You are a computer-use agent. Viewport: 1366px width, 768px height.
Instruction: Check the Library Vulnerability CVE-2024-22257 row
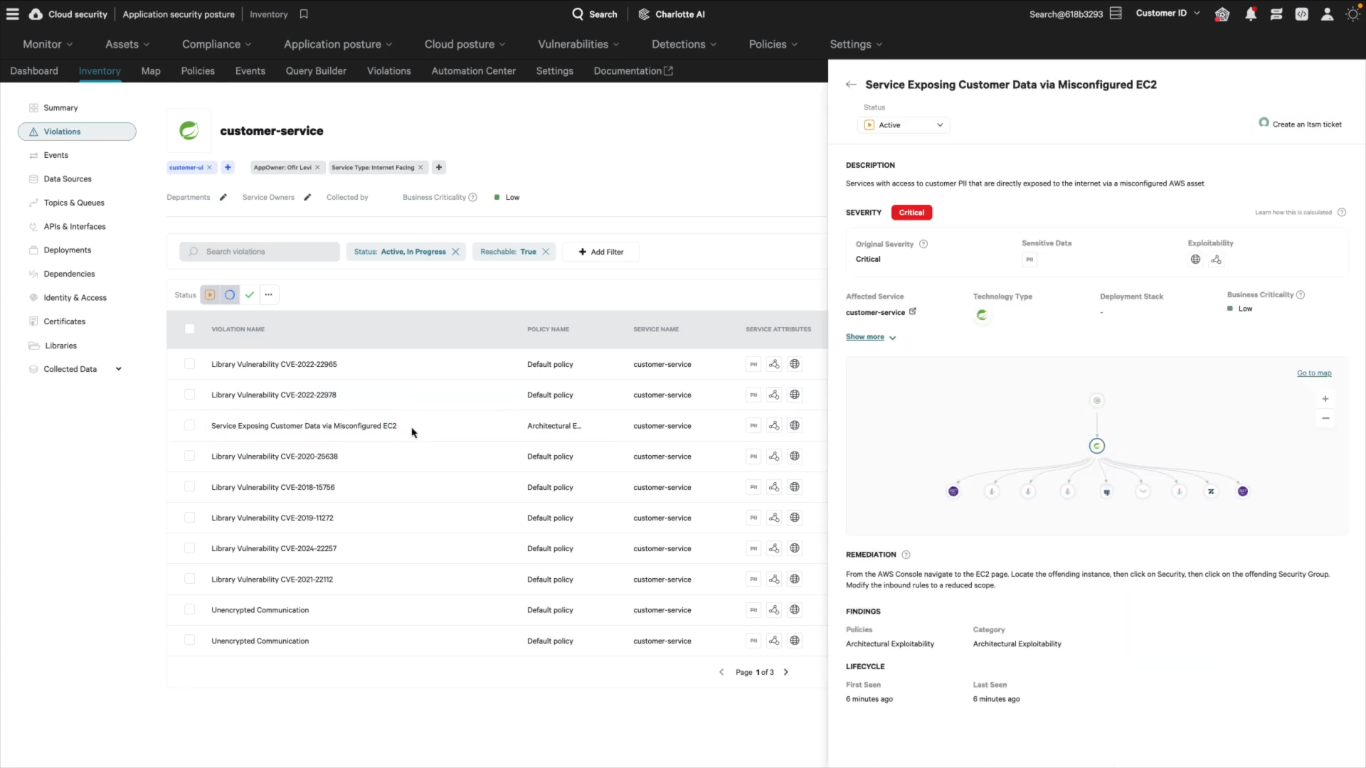(x=190, y=549)
